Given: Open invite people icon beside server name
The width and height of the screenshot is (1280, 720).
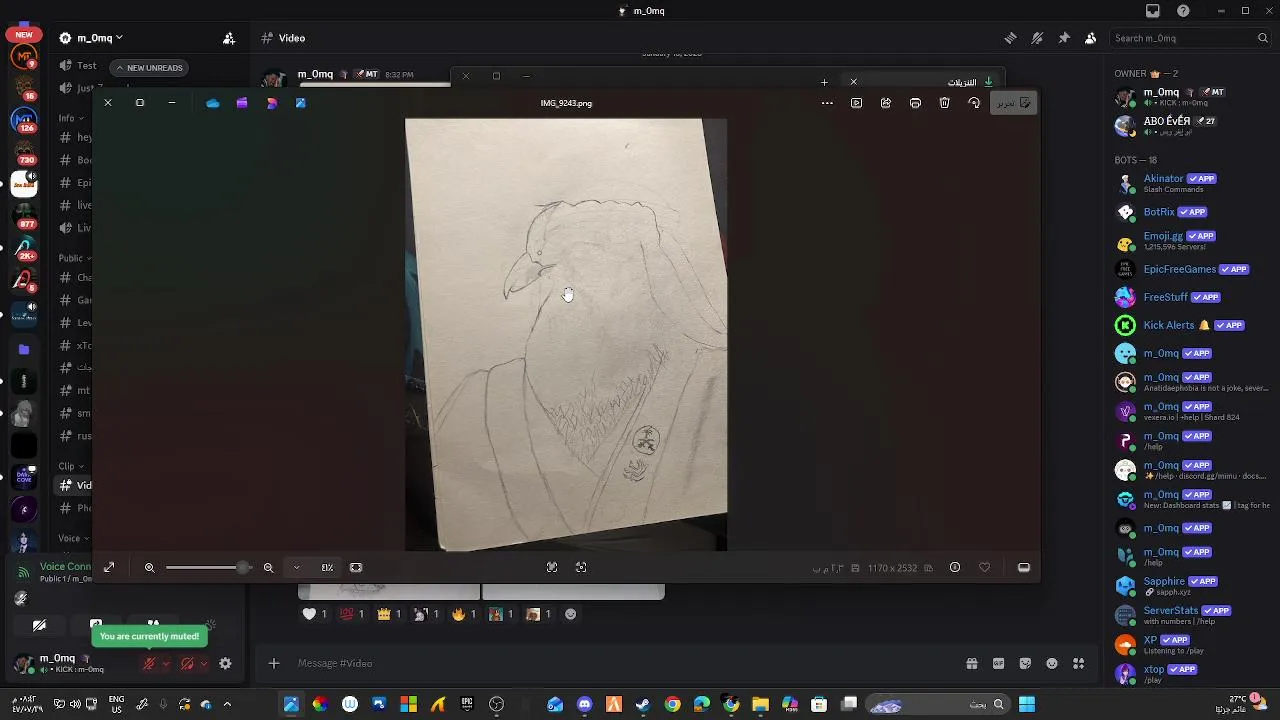Looking at the screenshot, I should click(x=229, y=38).
